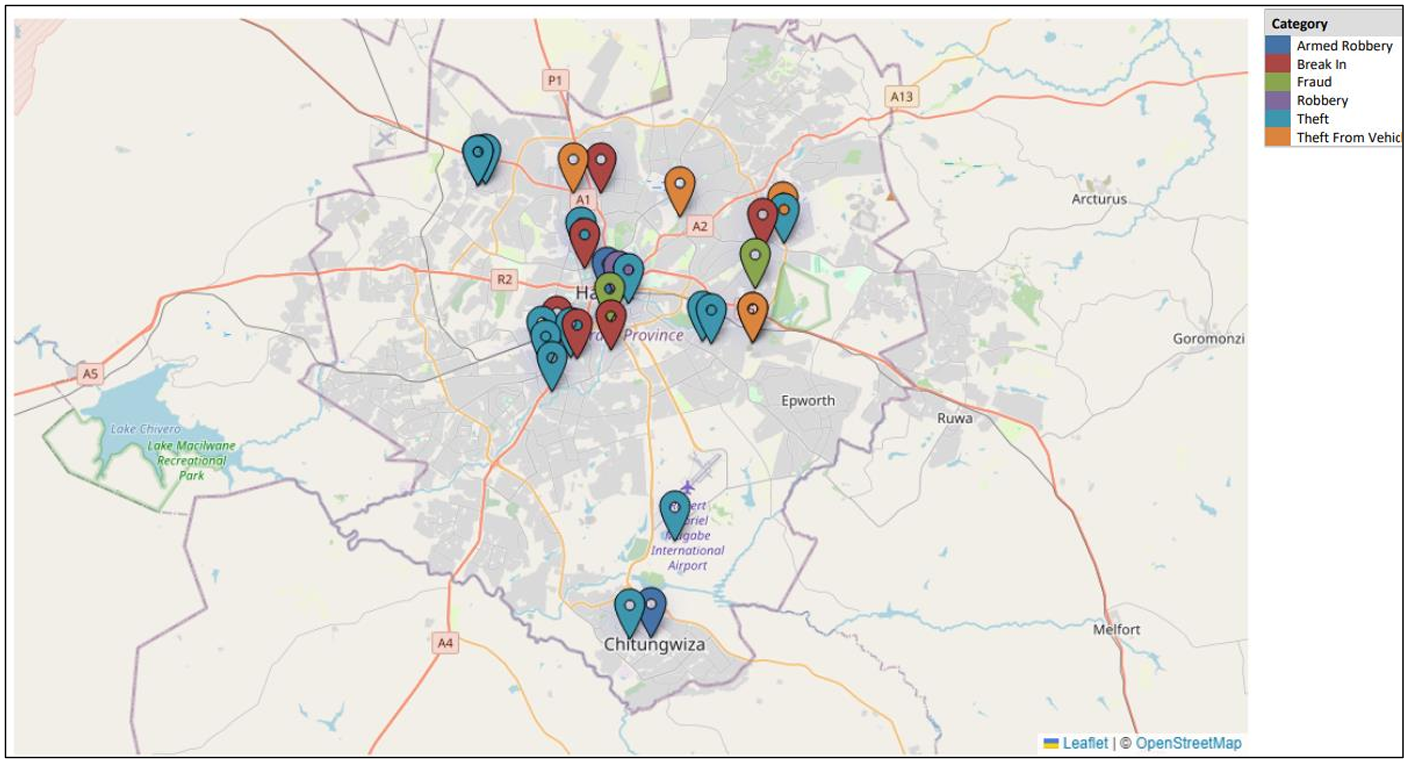Image resolution: width=1407 pixels, height=762 pixels.
Task: Open the orange marker above the A2 shield
Action: pos(679,188)
